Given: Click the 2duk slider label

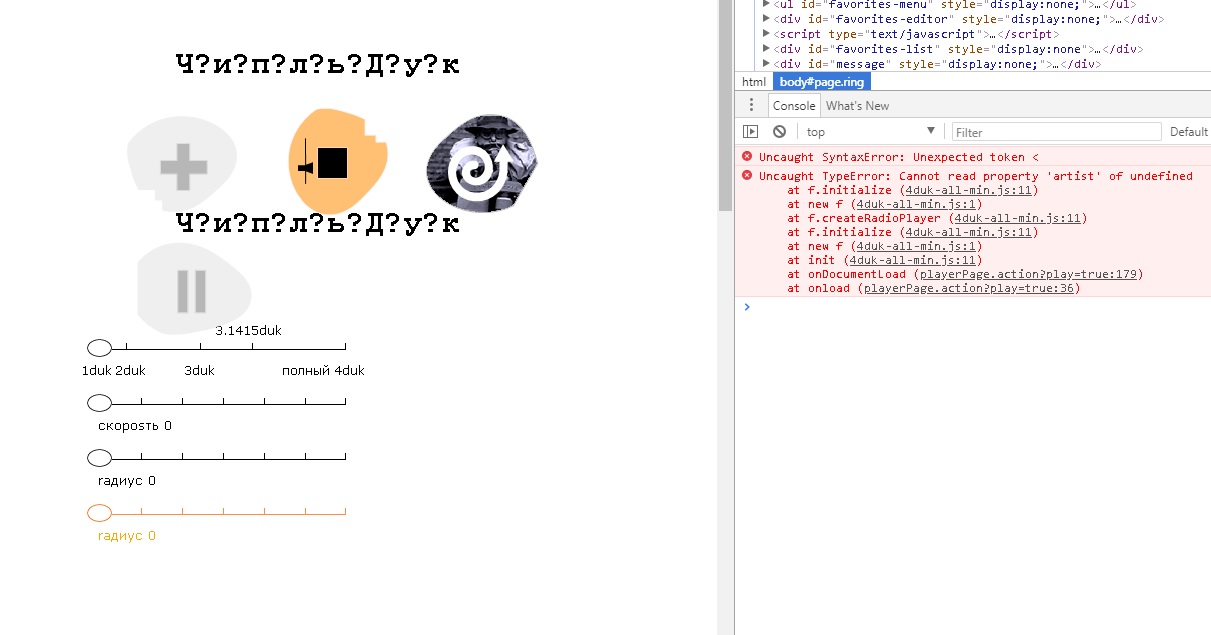Looking at the screenshot, I should click(x=130, y=370).
